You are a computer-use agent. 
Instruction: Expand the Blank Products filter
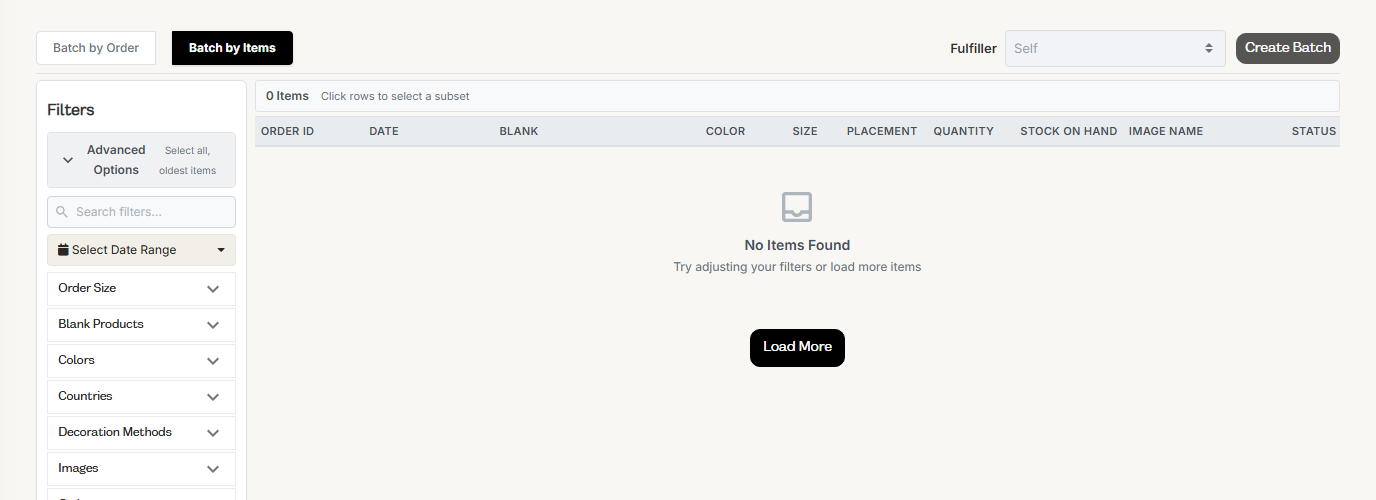(x=141, y=324)
